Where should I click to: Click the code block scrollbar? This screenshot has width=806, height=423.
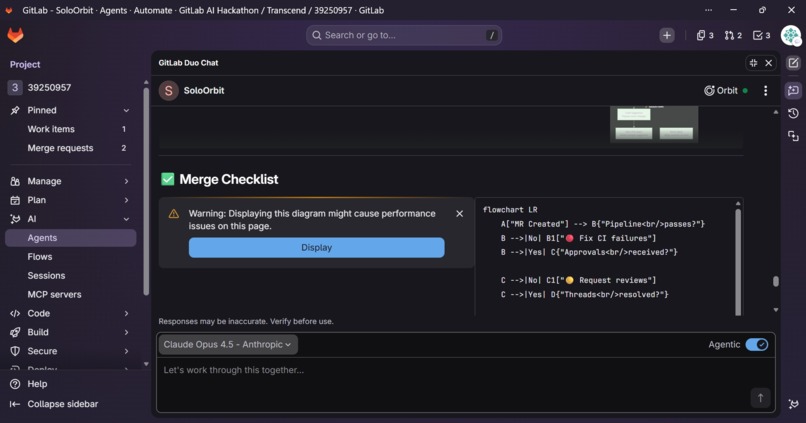738,261
